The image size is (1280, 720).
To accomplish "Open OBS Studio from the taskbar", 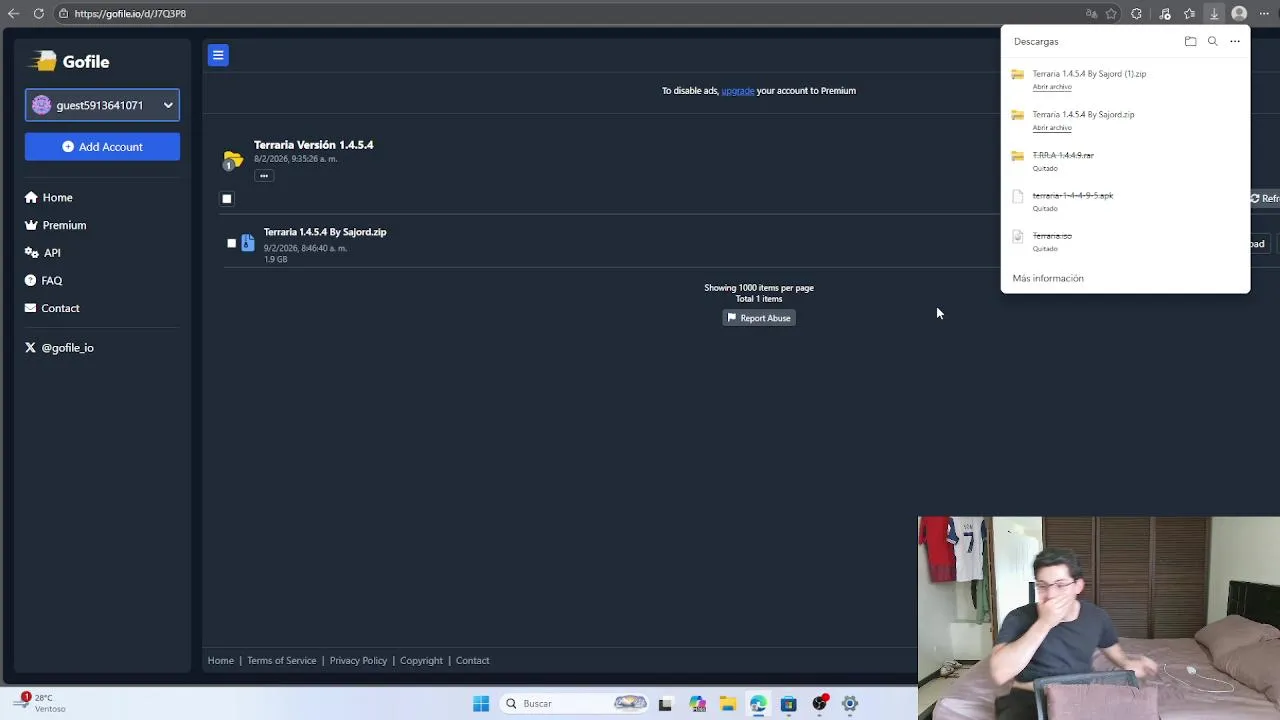I will pos(819,704).
